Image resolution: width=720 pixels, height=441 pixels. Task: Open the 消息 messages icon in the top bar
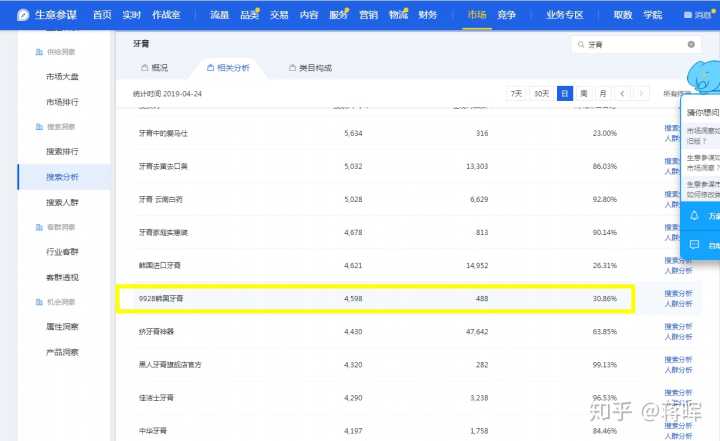(x=699, y=15)
